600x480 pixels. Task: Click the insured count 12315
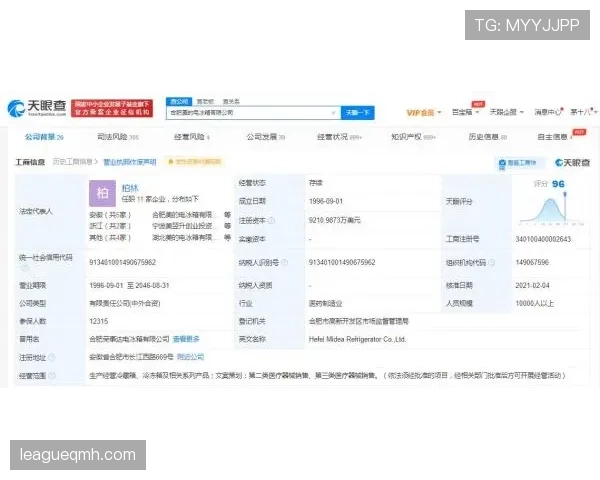coord(98,321)
